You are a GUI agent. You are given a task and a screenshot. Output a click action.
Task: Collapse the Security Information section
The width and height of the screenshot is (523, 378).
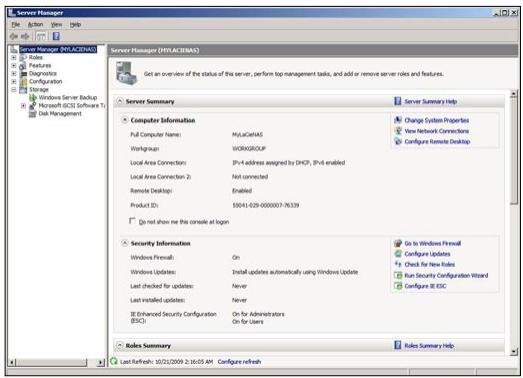(x=125, y=243)
